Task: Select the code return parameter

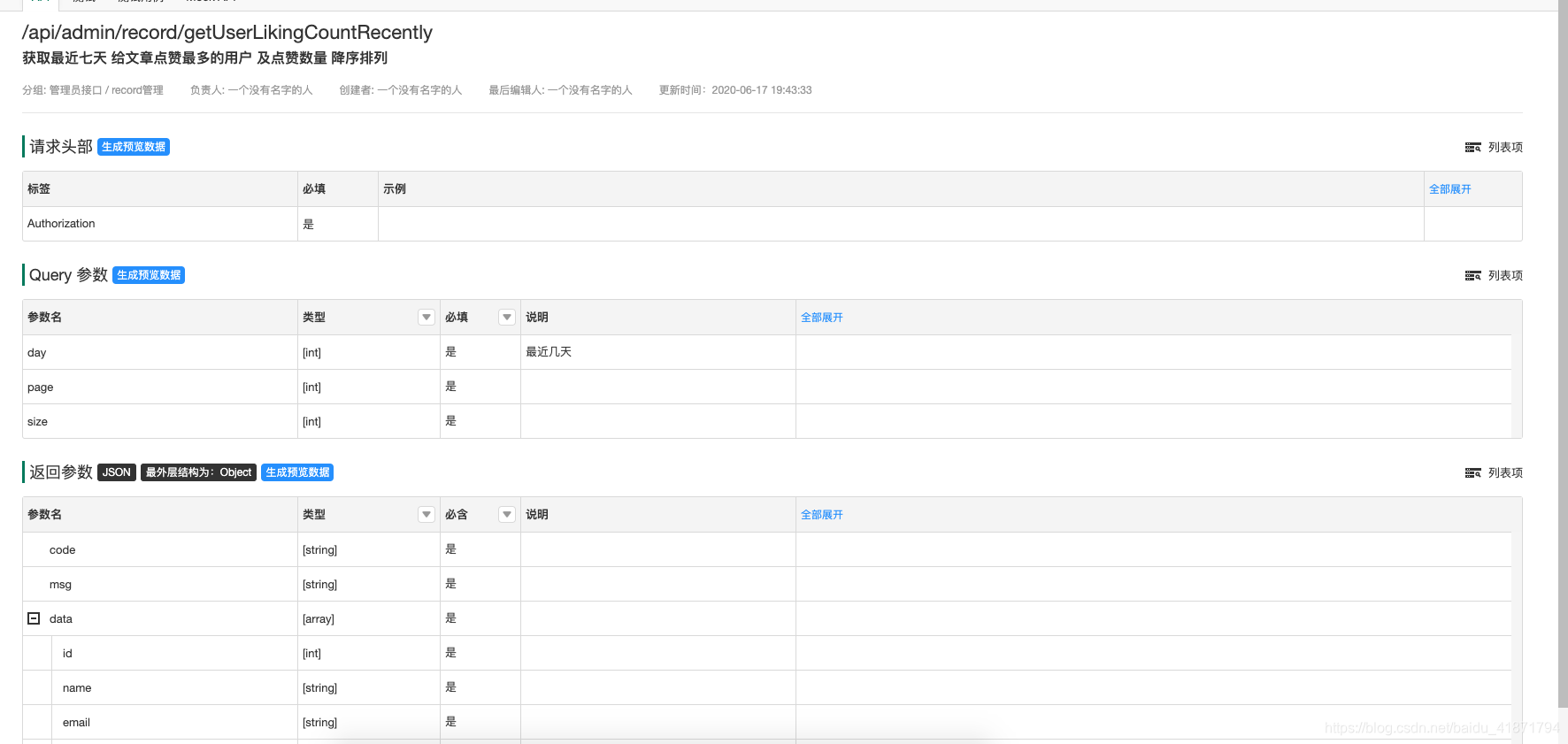Action: tap(63, 550)
